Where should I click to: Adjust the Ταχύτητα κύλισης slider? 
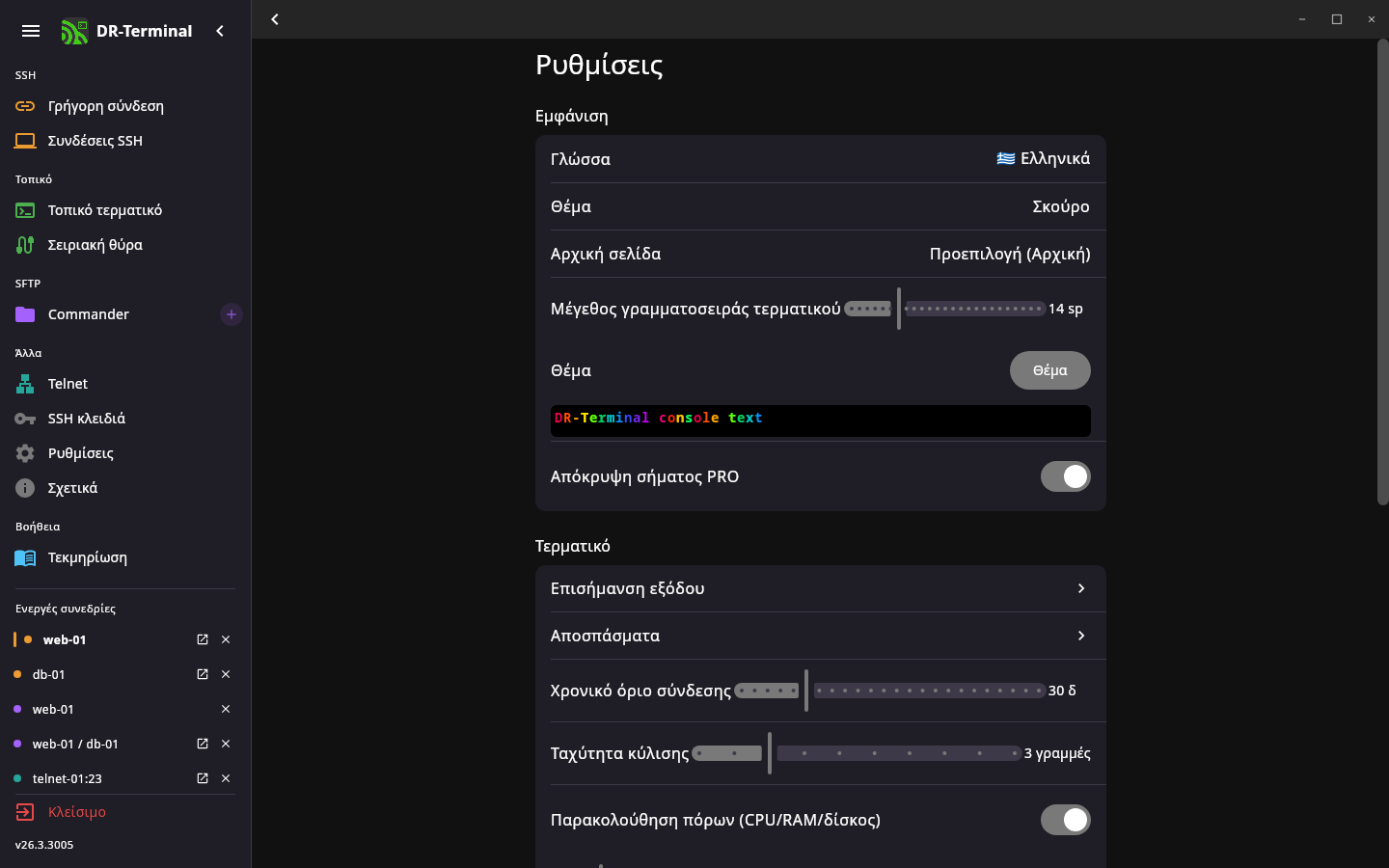click(857, 753)
